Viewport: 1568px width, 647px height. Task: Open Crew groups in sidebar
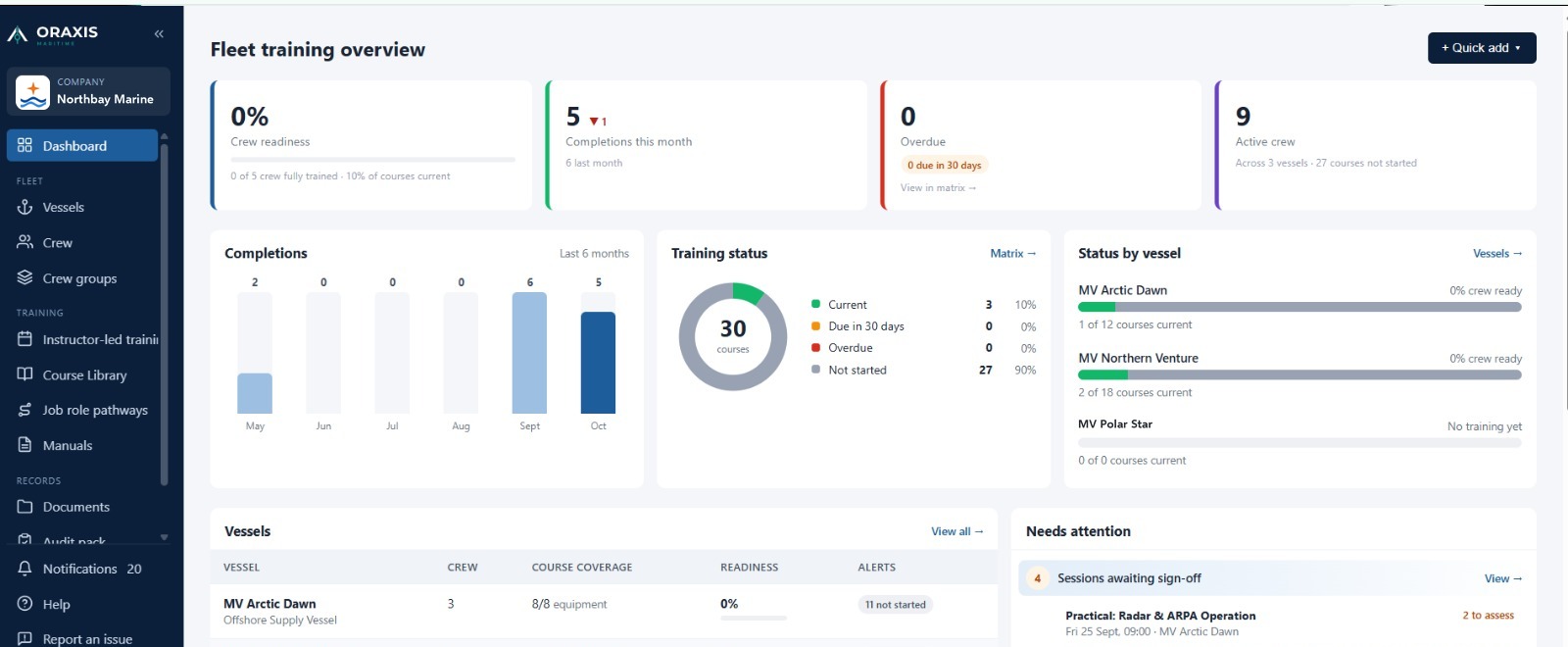[x=82, y=277]
